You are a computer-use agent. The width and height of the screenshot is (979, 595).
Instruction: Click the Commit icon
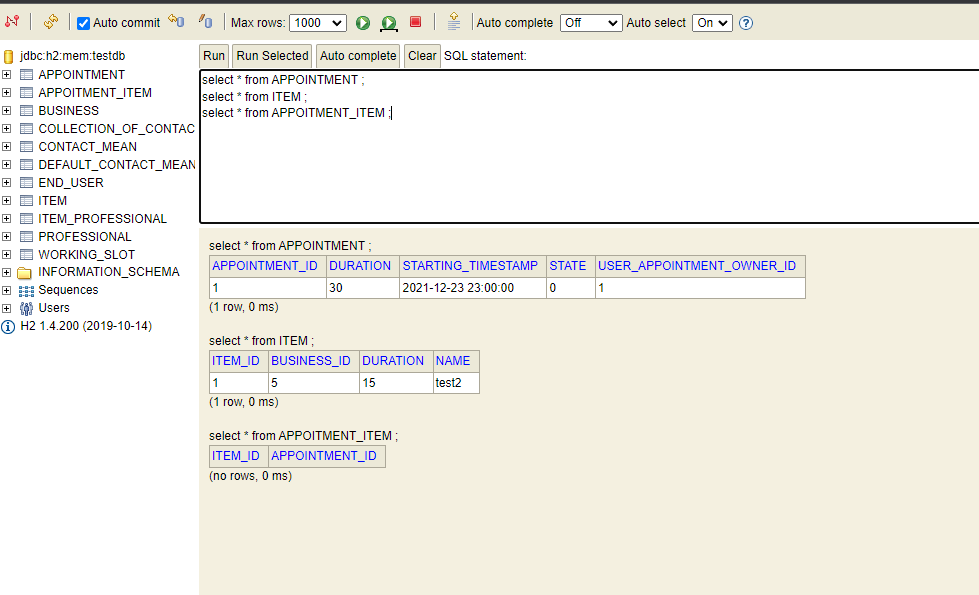[x=205, y=22]
